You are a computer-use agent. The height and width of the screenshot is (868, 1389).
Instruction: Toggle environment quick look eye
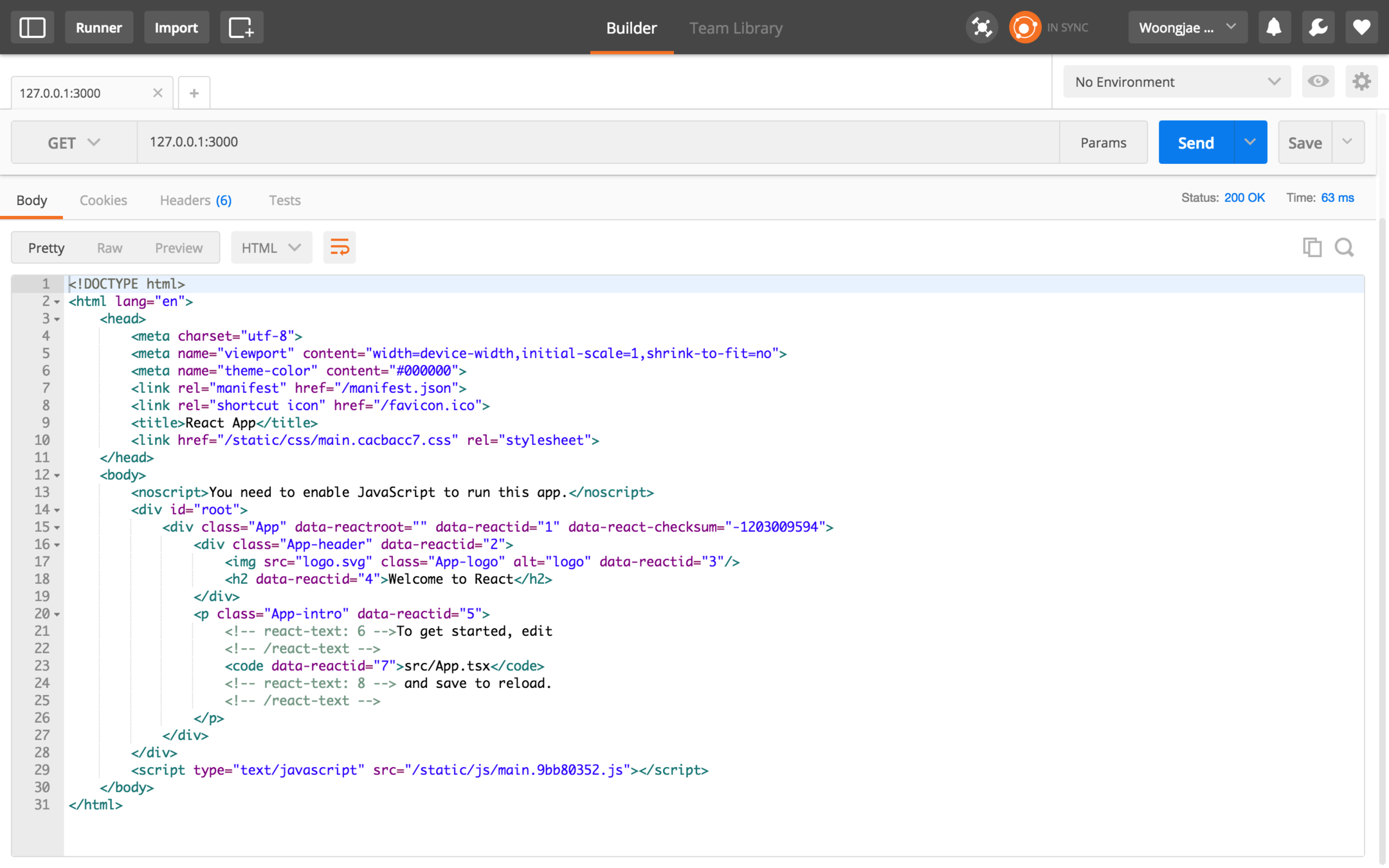tap(1318, 82)
